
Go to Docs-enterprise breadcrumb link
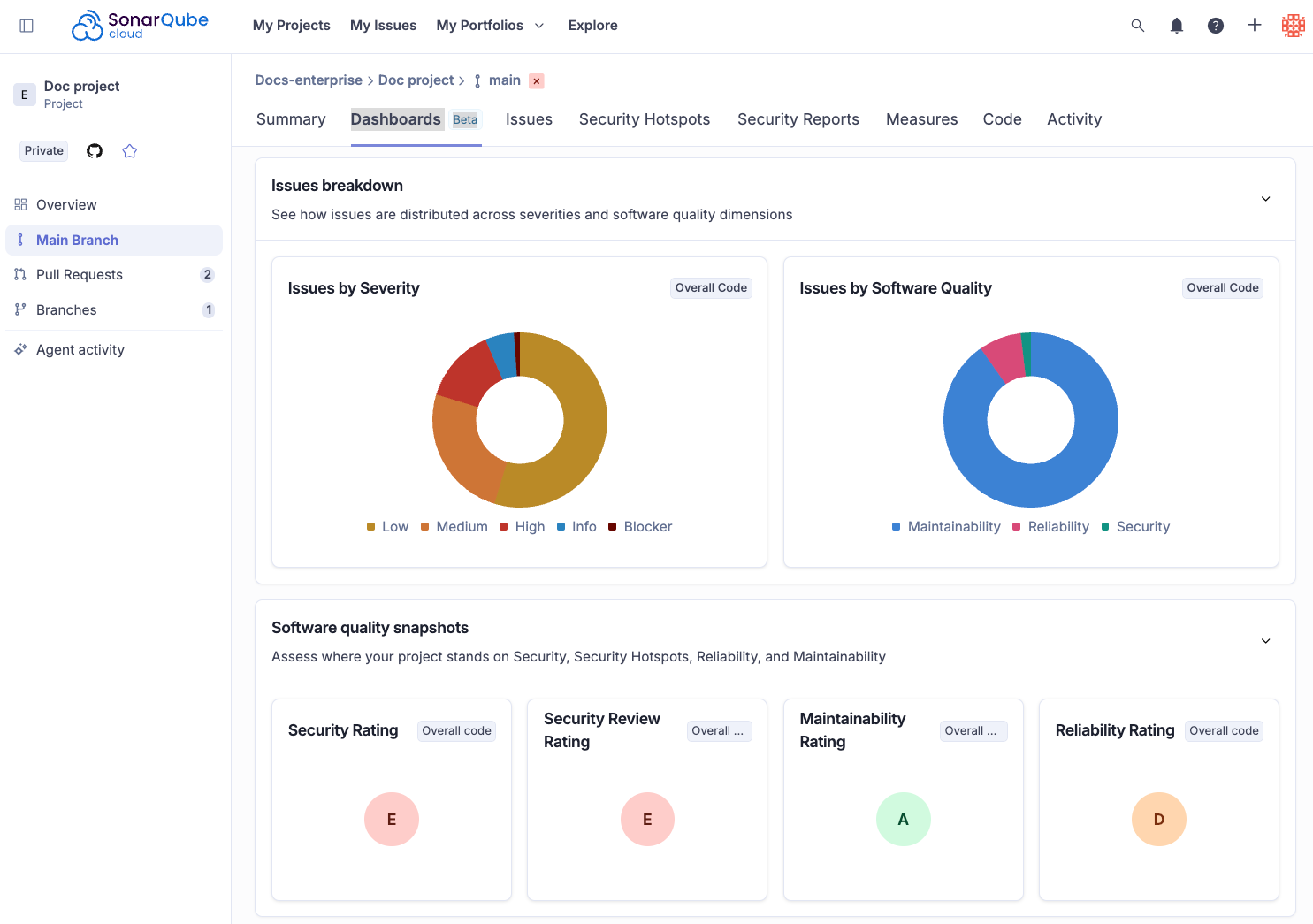309,80
